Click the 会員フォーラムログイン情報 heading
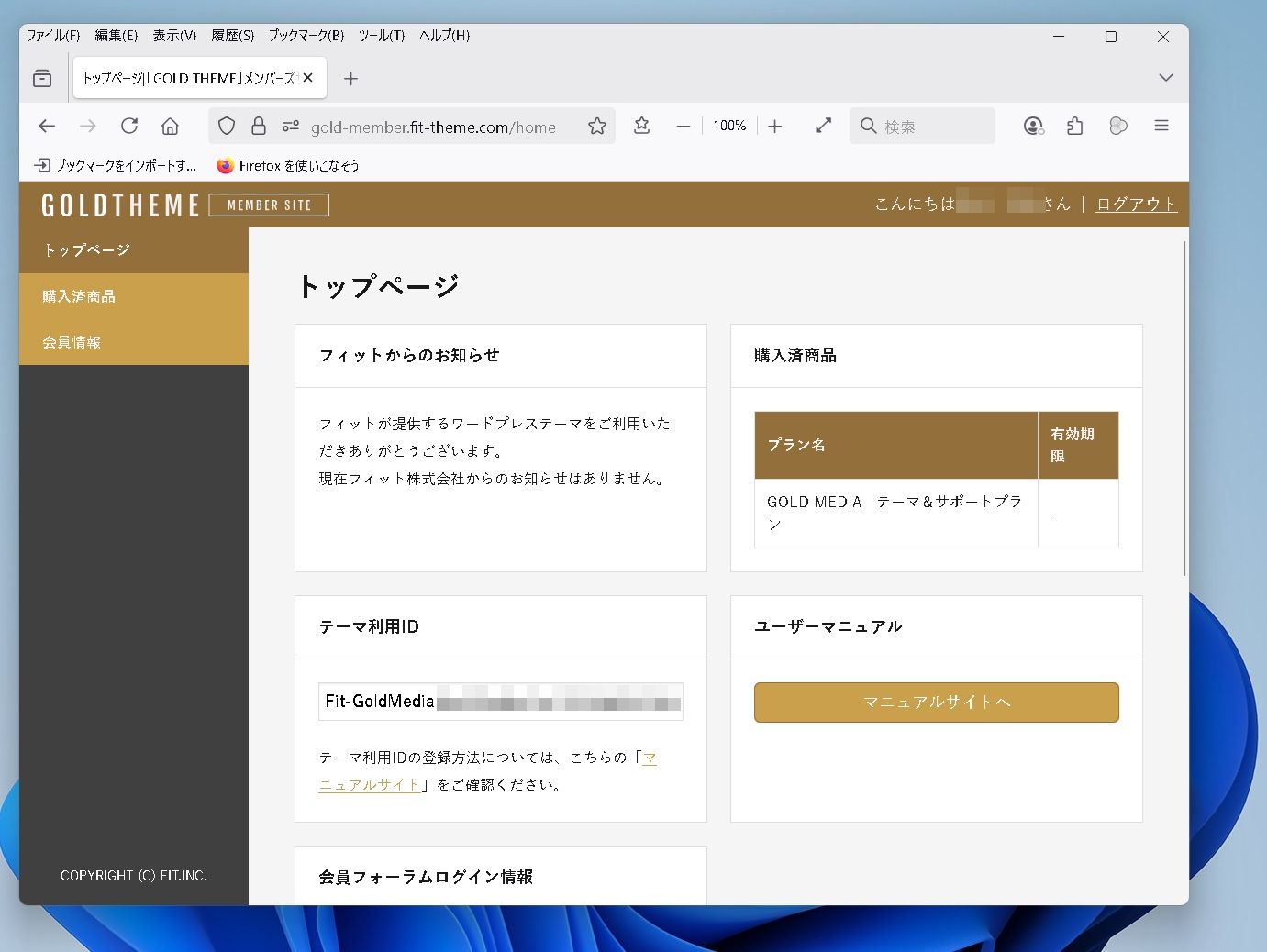 [x=426, y=878]
